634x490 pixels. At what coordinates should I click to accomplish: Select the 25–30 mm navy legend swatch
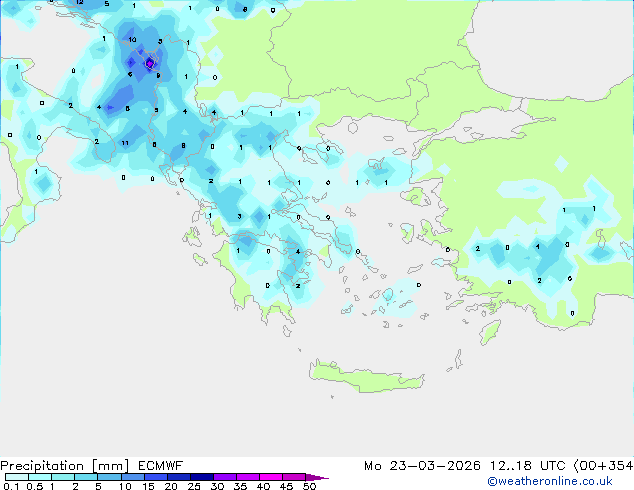coord(201,477)
